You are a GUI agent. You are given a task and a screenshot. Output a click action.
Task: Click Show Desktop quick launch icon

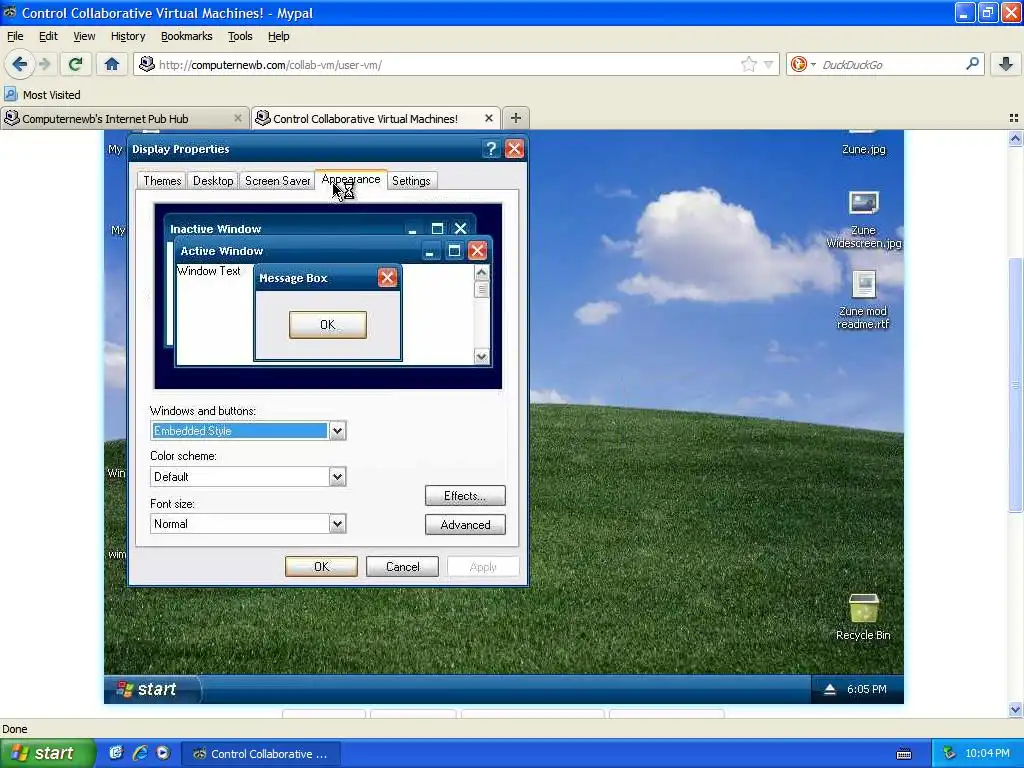(116, 753)
